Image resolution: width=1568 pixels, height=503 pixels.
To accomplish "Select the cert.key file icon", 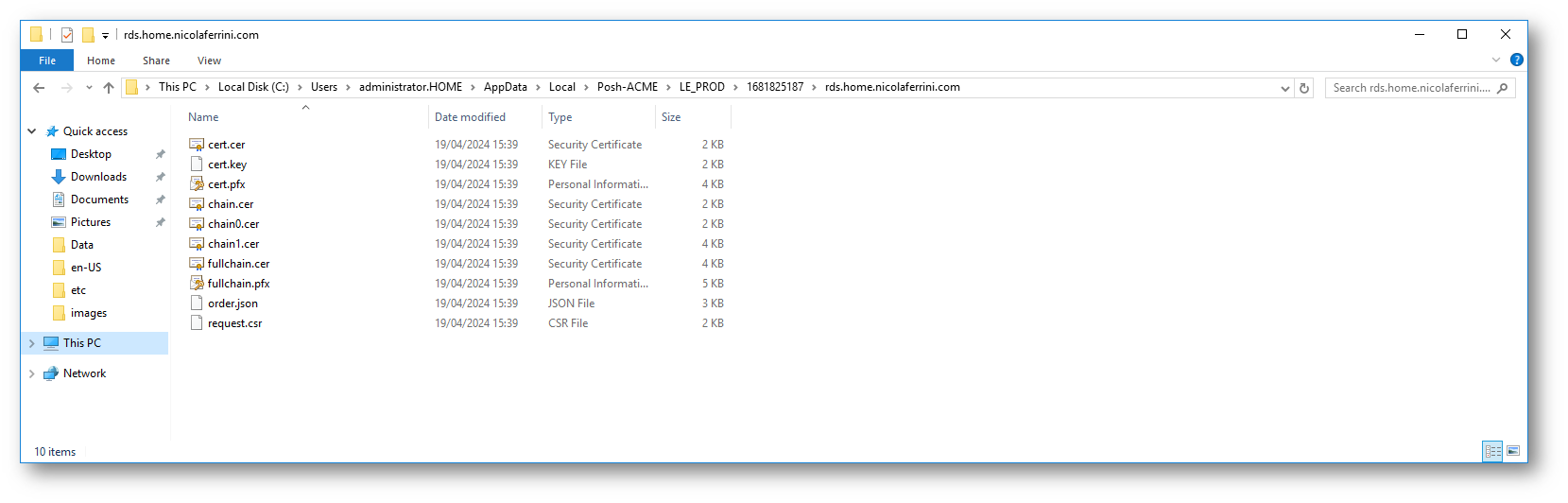I will pos(197,165).
